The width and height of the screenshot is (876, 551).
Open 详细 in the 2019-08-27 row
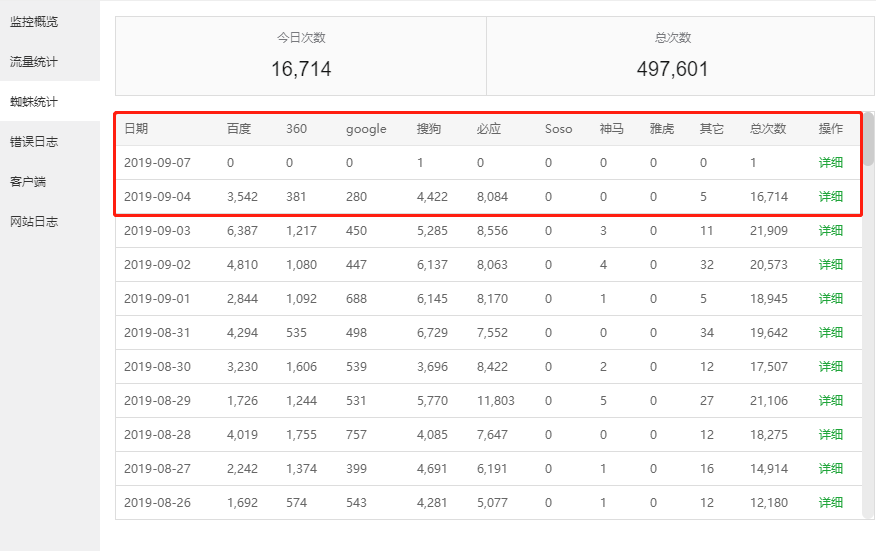831,469
